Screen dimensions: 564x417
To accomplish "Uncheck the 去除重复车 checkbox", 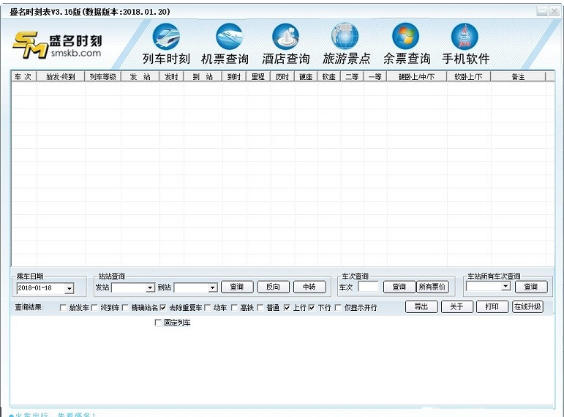I will [163, 308].
